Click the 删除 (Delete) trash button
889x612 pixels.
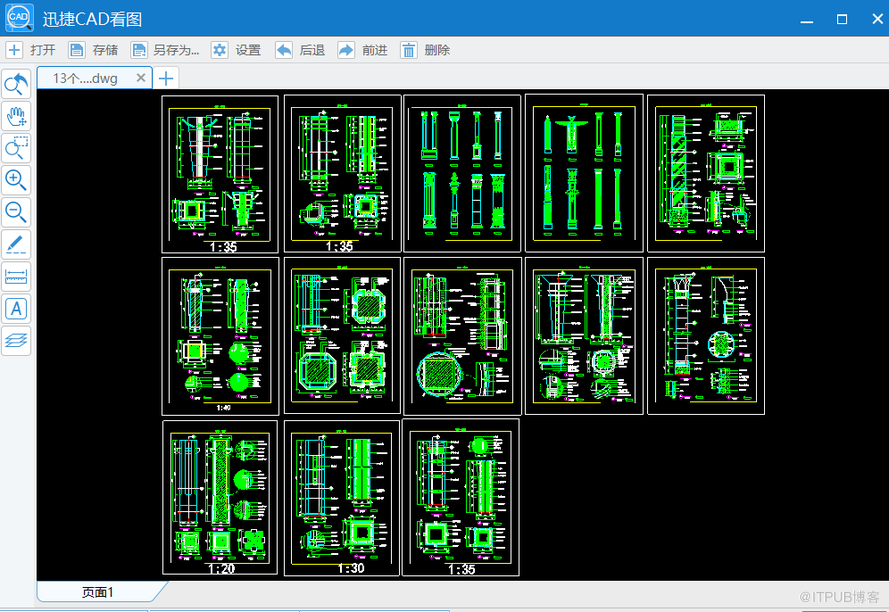[x=426, y=50]
